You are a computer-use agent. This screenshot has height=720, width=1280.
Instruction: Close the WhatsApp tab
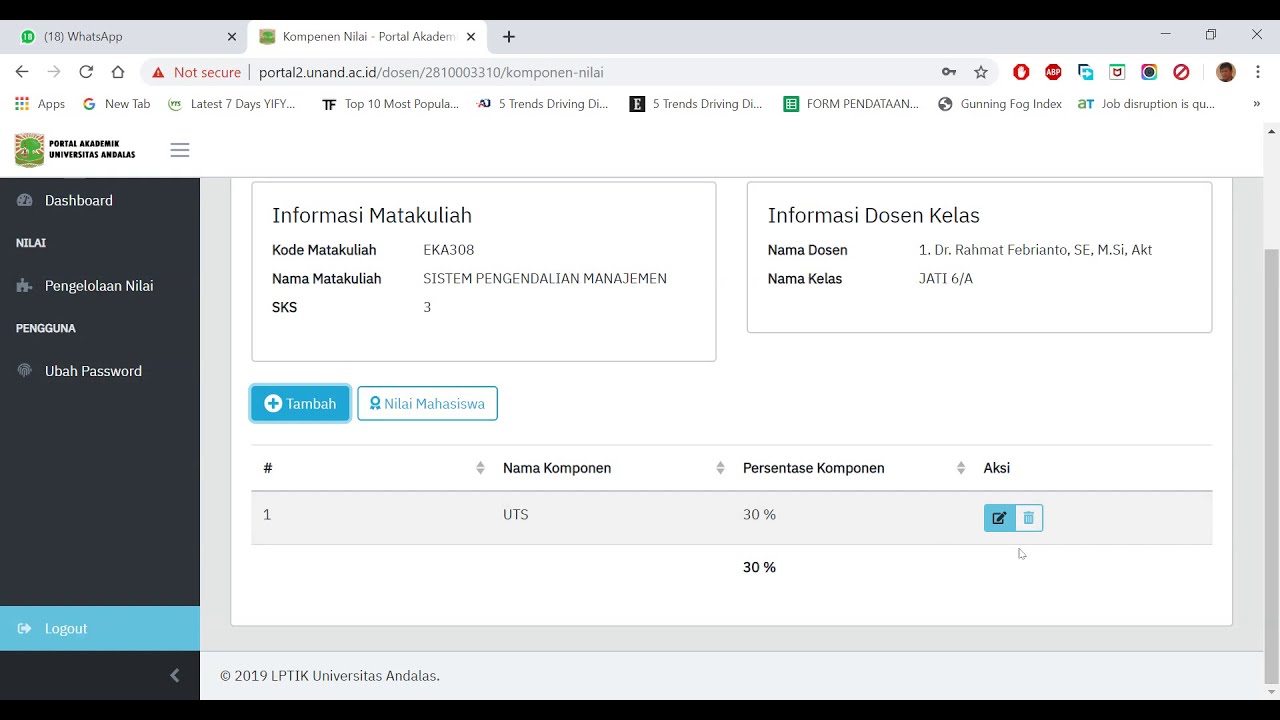click(x=232, y=37)
